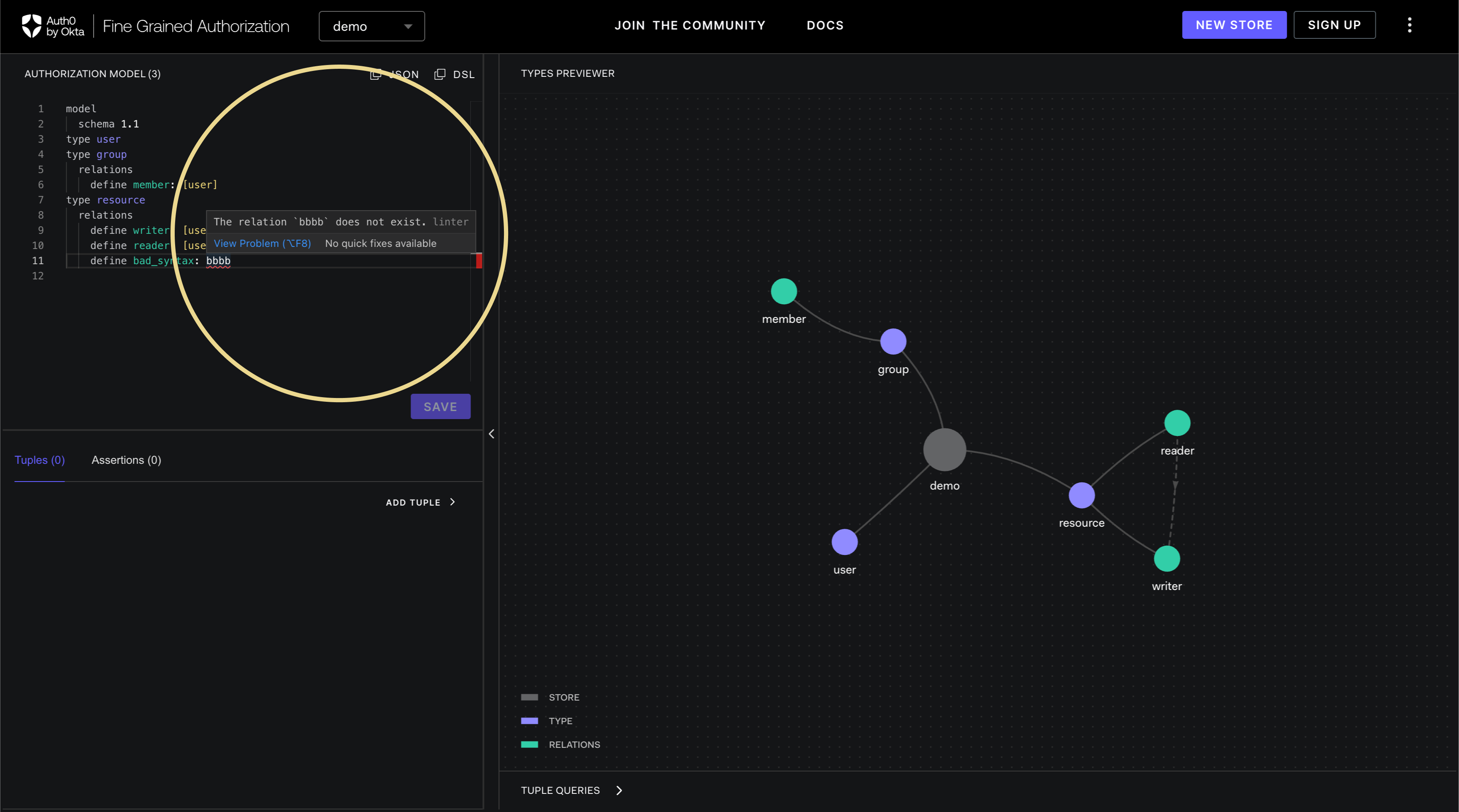The image size is (1459, 812).
Task: Open Join the Community link
Action: 689,25
